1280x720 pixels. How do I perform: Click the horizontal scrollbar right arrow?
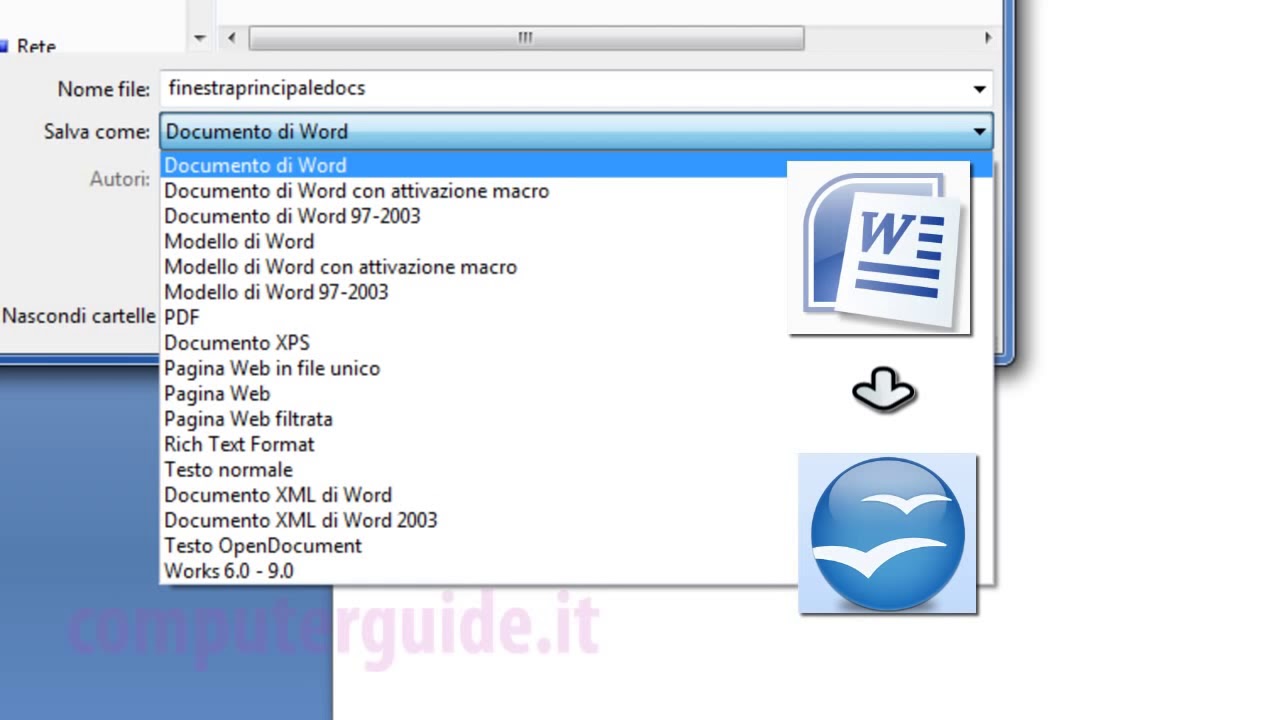tap(988, 38)
